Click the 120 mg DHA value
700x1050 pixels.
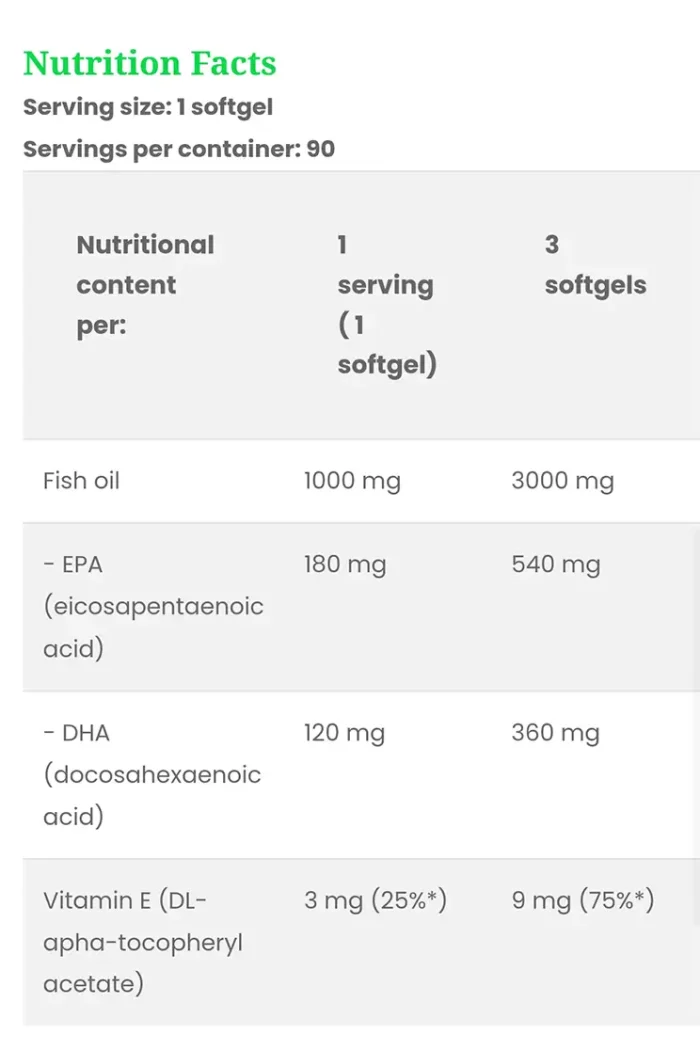tap(345, 733)
